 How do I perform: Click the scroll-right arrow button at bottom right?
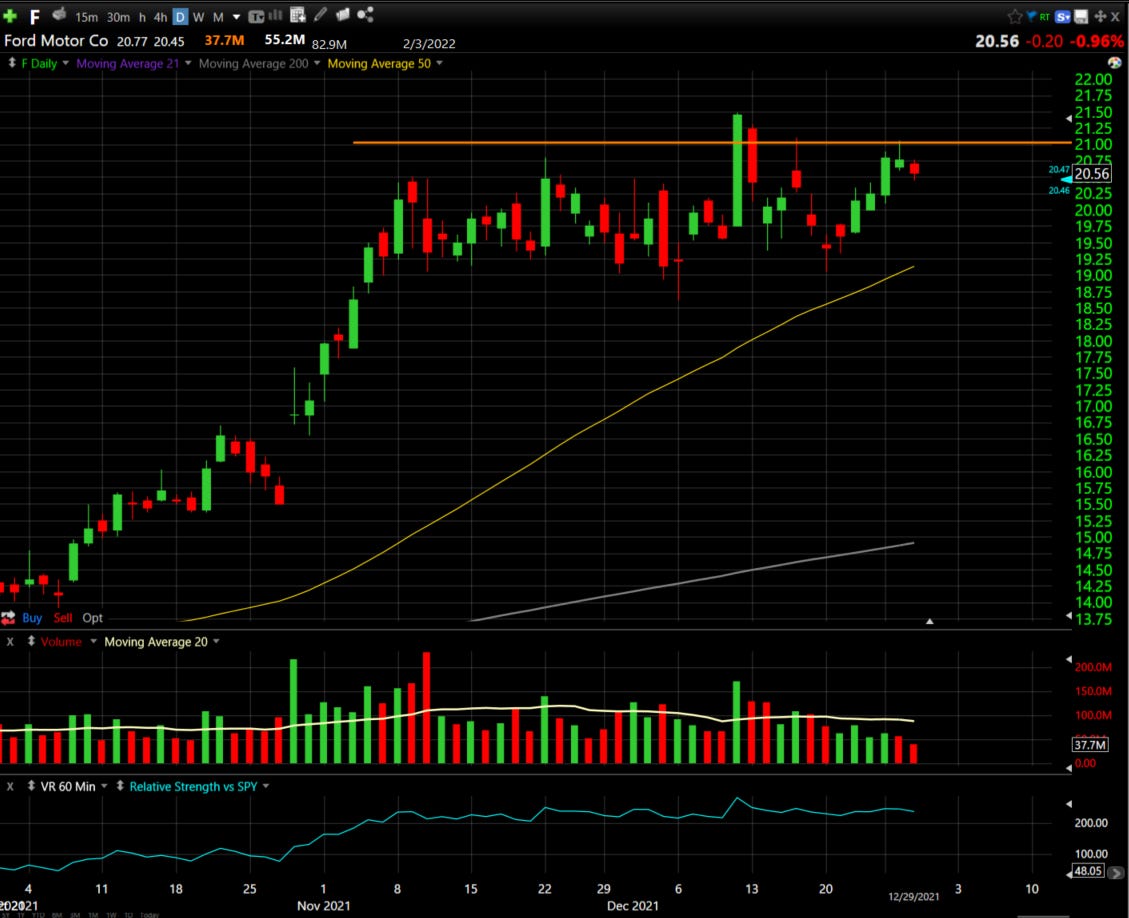tap(1116, 873)
